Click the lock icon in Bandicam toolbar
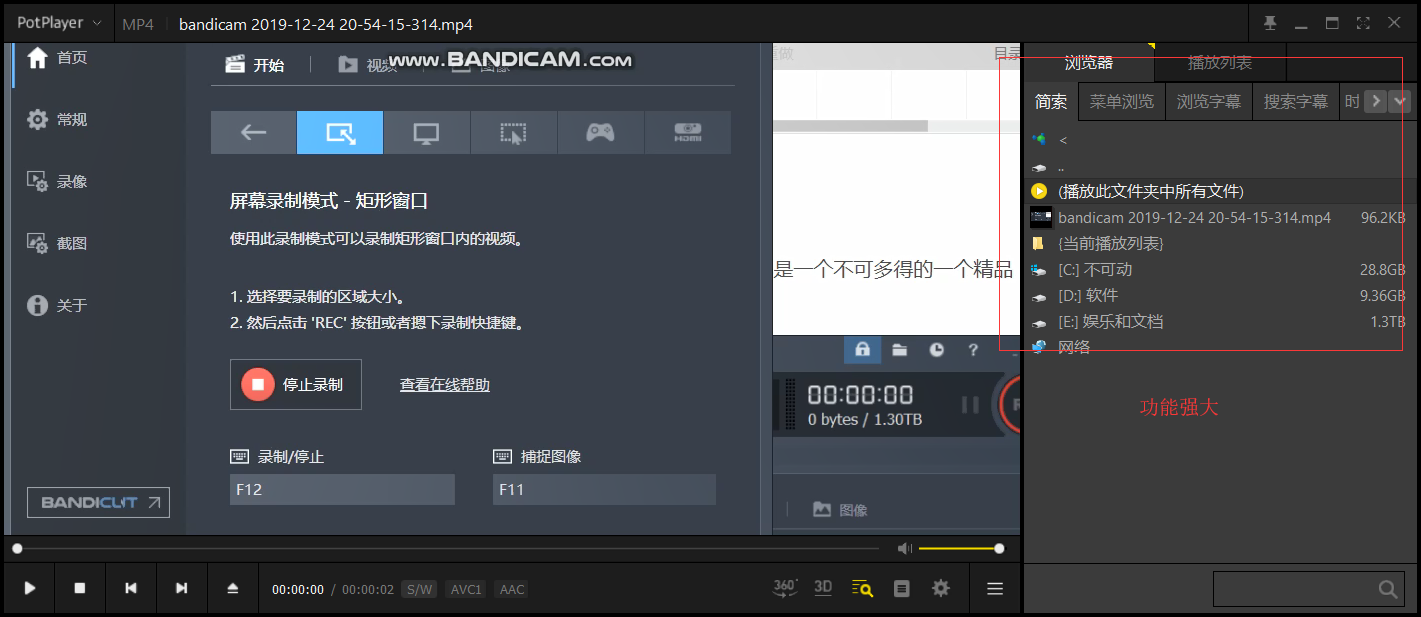The height and width of the screenshot is (617, 1421). (x=862, y=349)
